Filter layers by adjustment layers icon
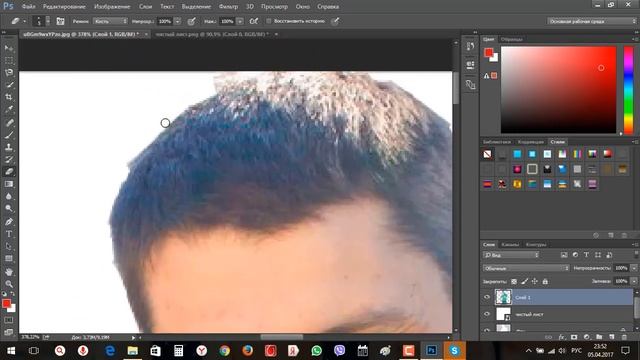Screen dimensions: 640x360 click(575, 255)
